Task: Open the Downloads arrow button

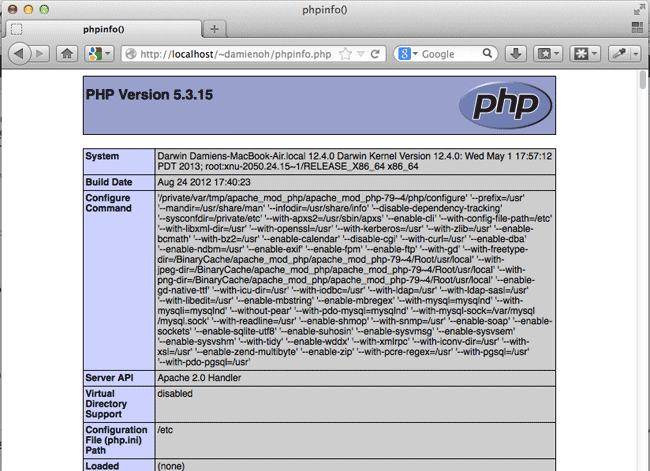Action: 516,54
